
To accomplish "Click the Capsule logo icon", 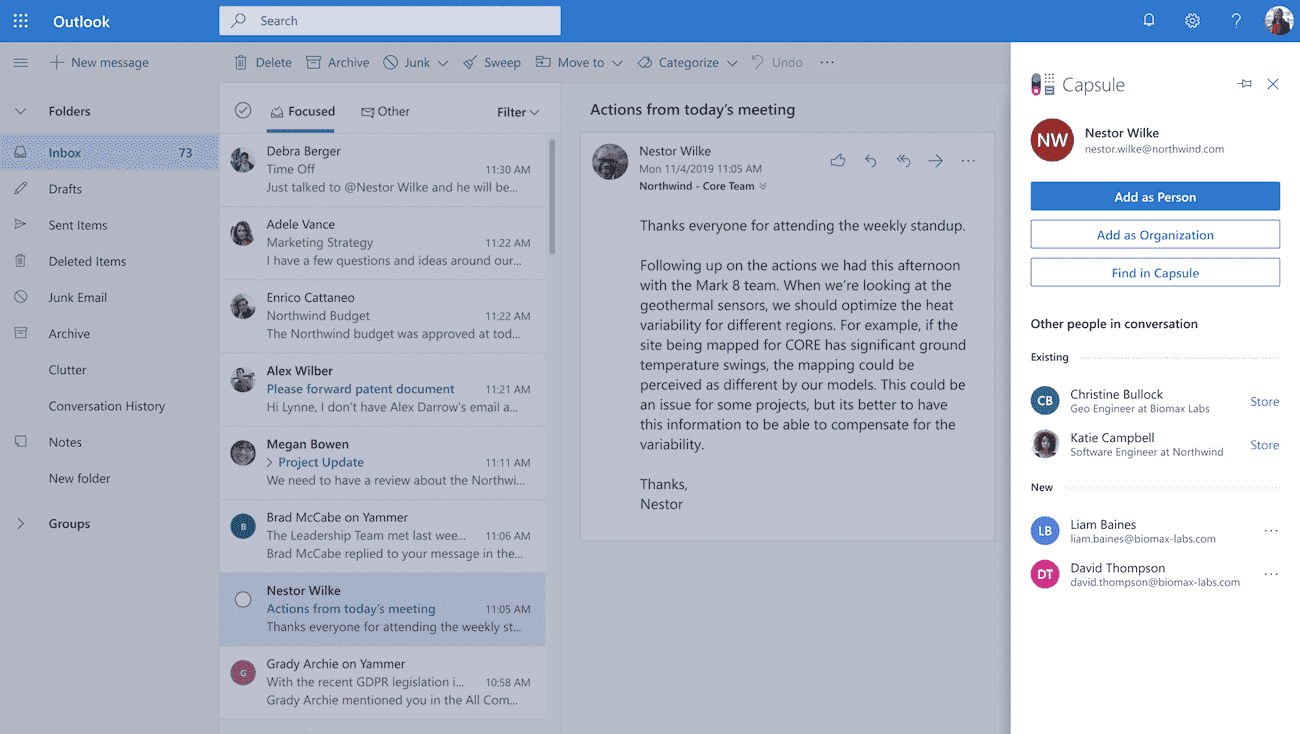I will (x=1043, y=84).
